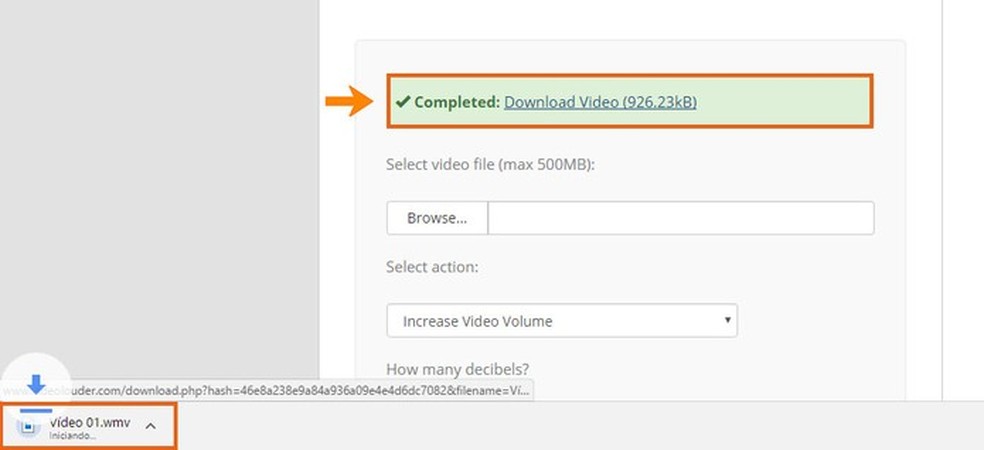Screen dimensions: 984x450
Task: Open the Download Video (926.23kB) link
Action: click(x=600, y=102)
